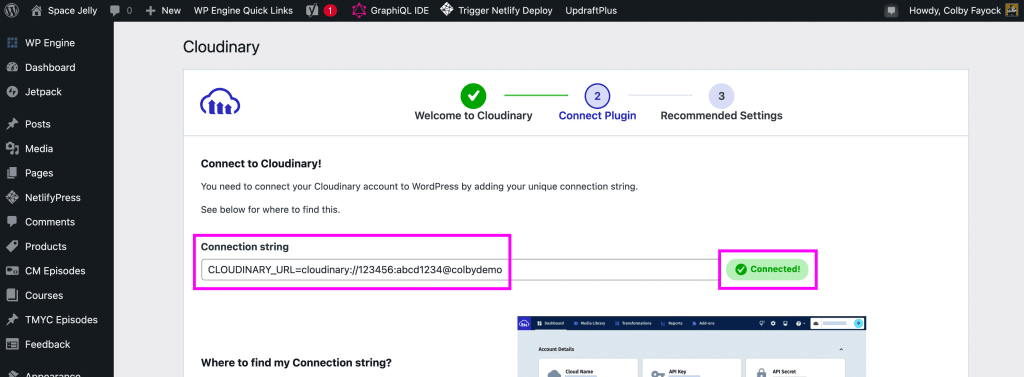This screenshot has height=377, width=1024.
Task: Click the user avatar image
Action: tap(1012, 10)
